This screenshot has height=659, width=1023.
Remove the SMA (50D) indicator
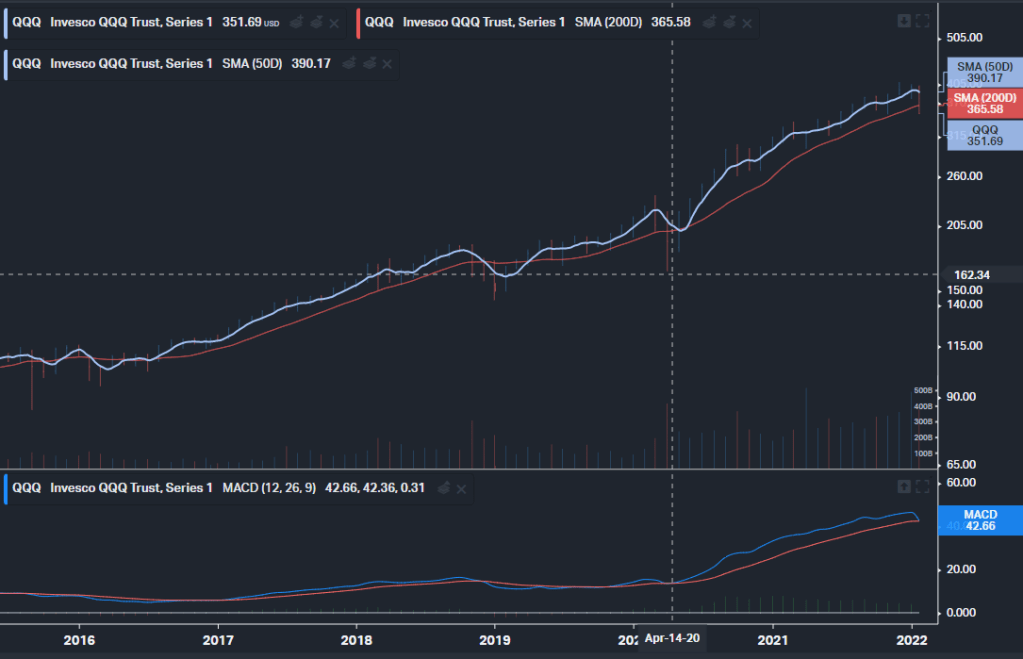pos(387,63)
